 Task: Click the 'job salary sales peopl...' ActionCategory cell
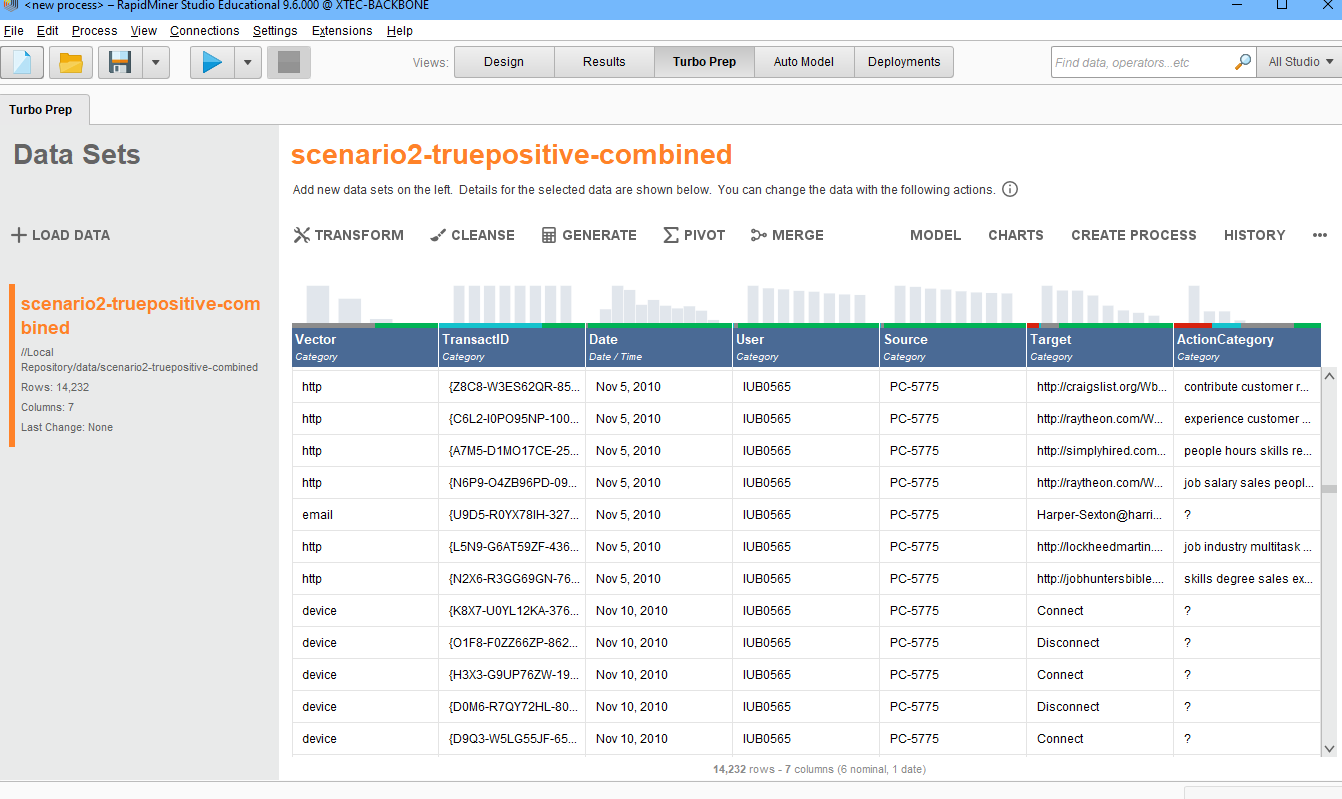[1247, 483]
